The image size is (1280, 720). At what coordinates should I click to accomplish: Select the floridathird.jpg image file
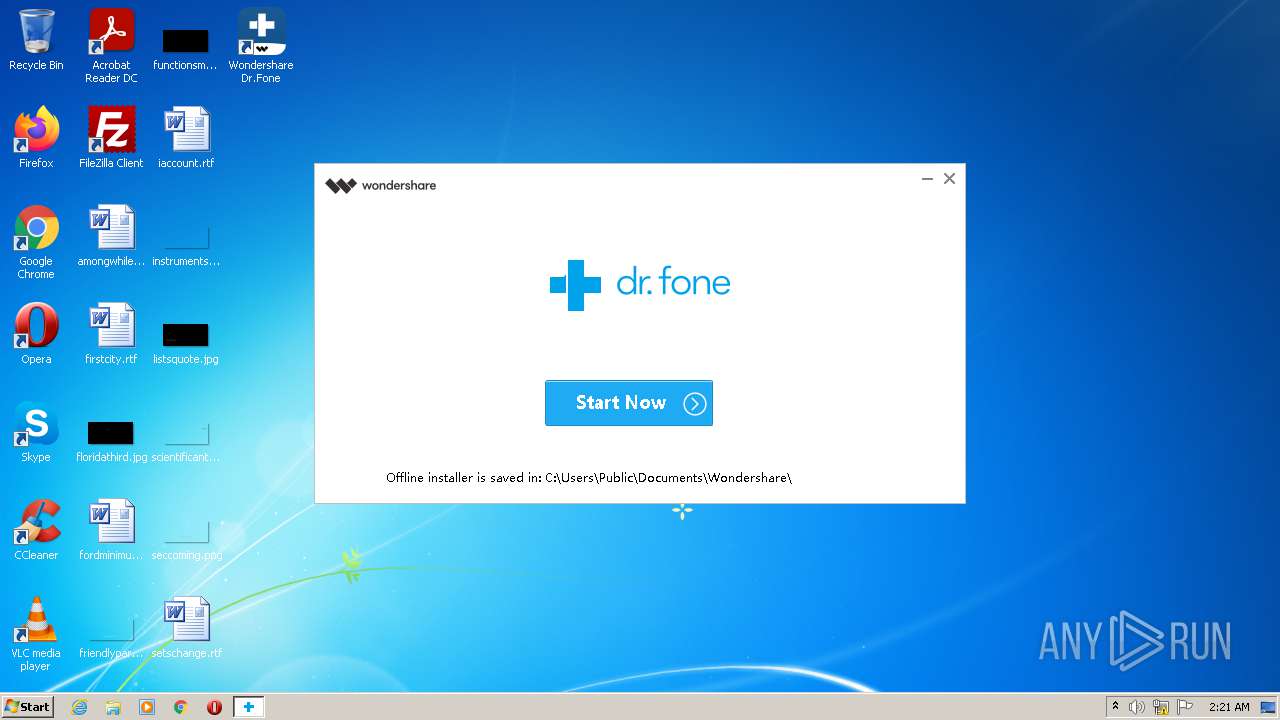[x=111, y=442]
